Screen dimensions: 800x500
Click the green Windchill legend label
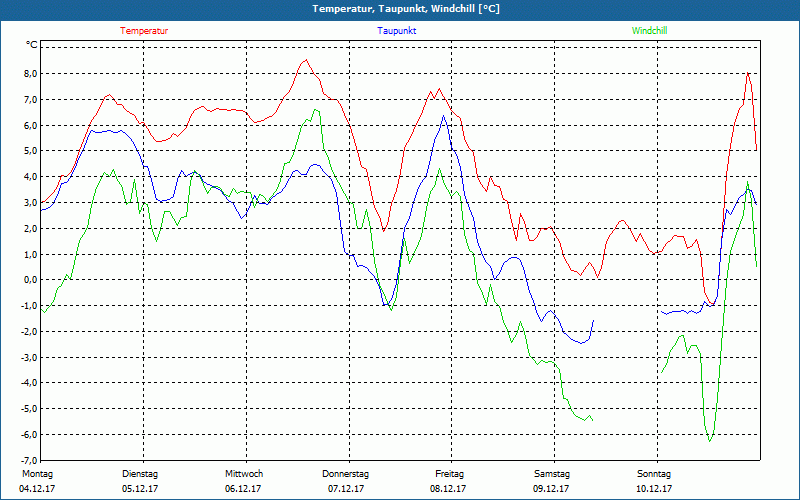click(x=649, y=31)
